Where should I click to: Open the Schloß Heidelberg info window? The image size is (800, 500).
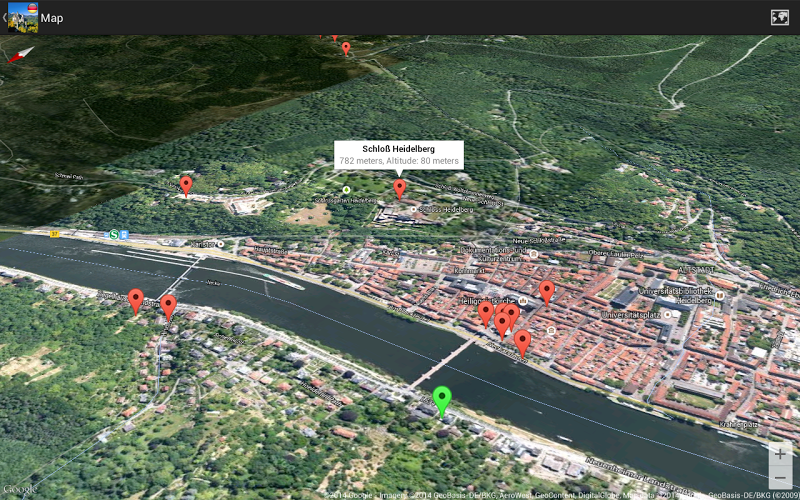pos(399,155)
